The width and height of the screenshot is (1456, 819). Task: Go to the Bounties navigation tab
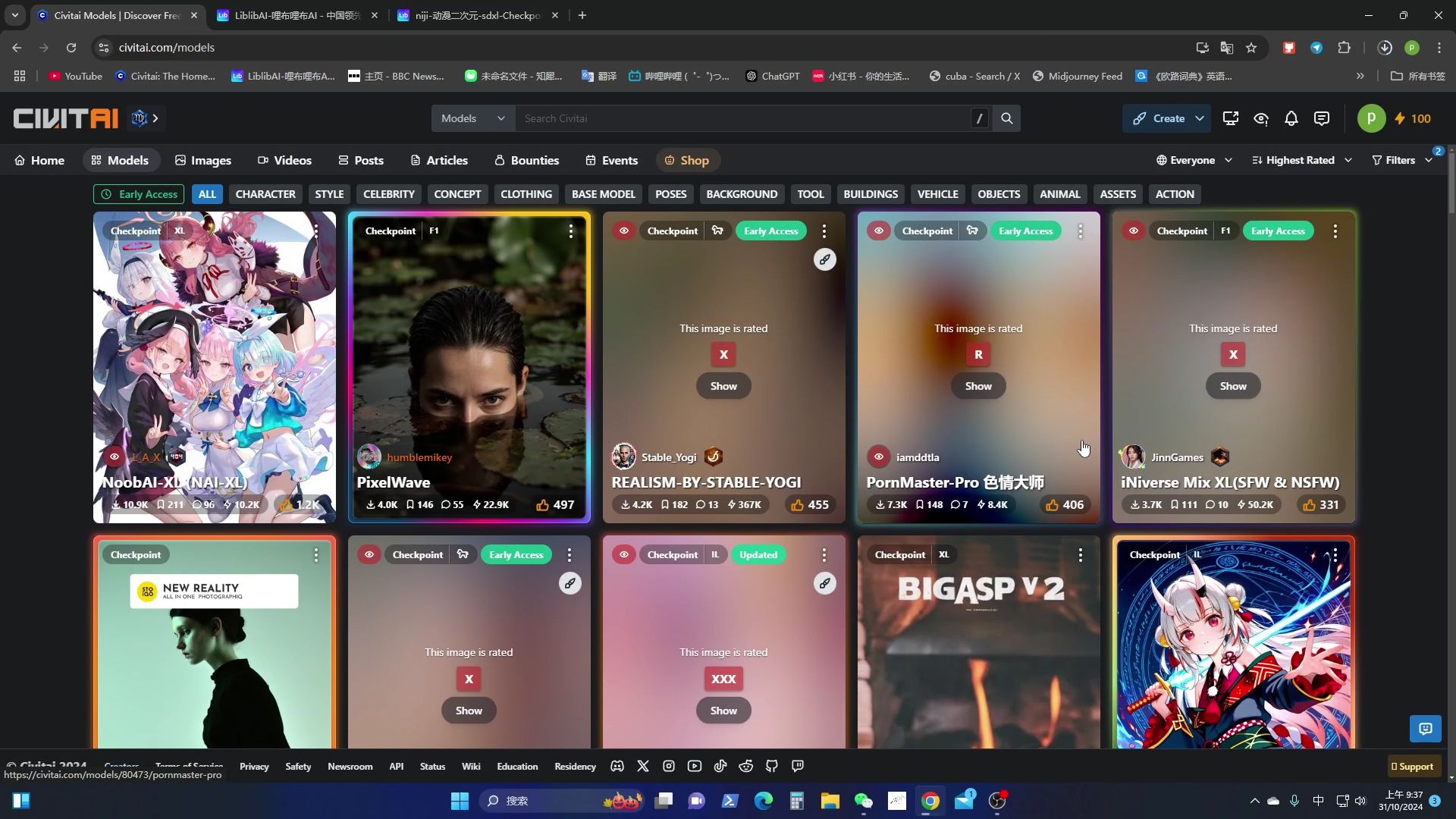(x=526, y=160)
